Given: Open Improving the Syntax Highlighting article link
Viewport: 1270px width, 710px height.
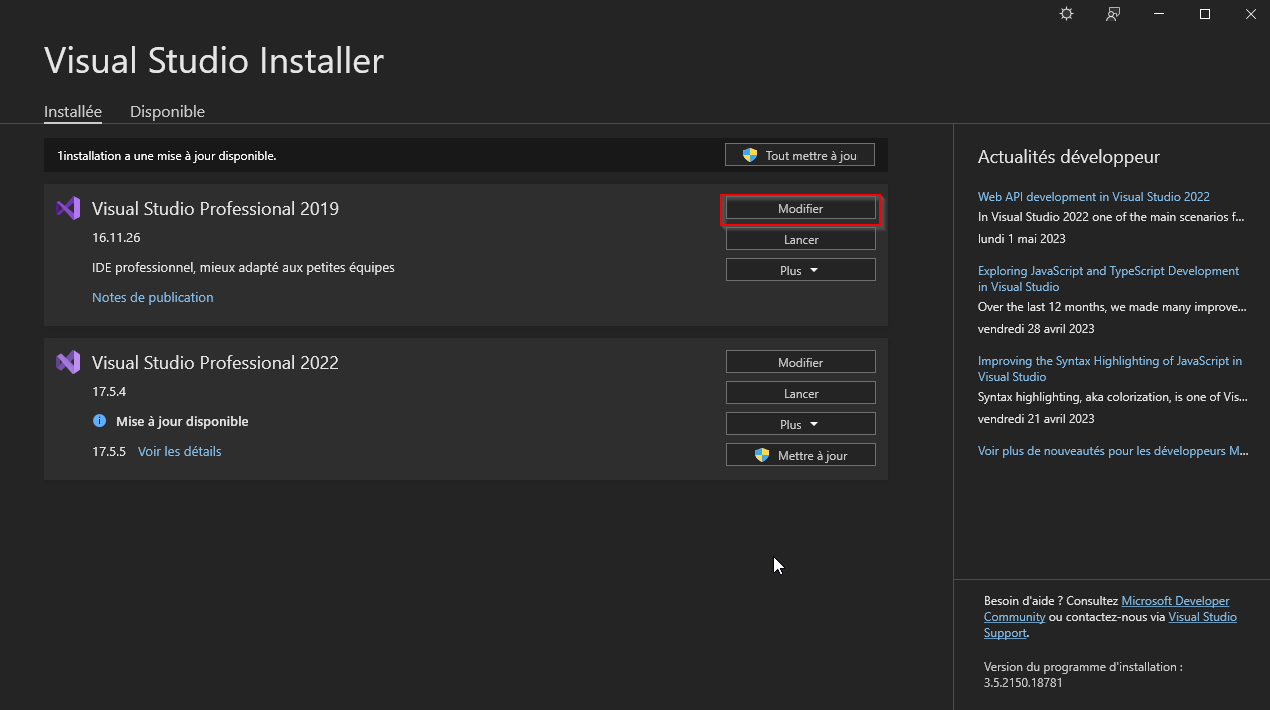Looking at the screenshot, I should pyautogui.click(x=1110, y=369).
